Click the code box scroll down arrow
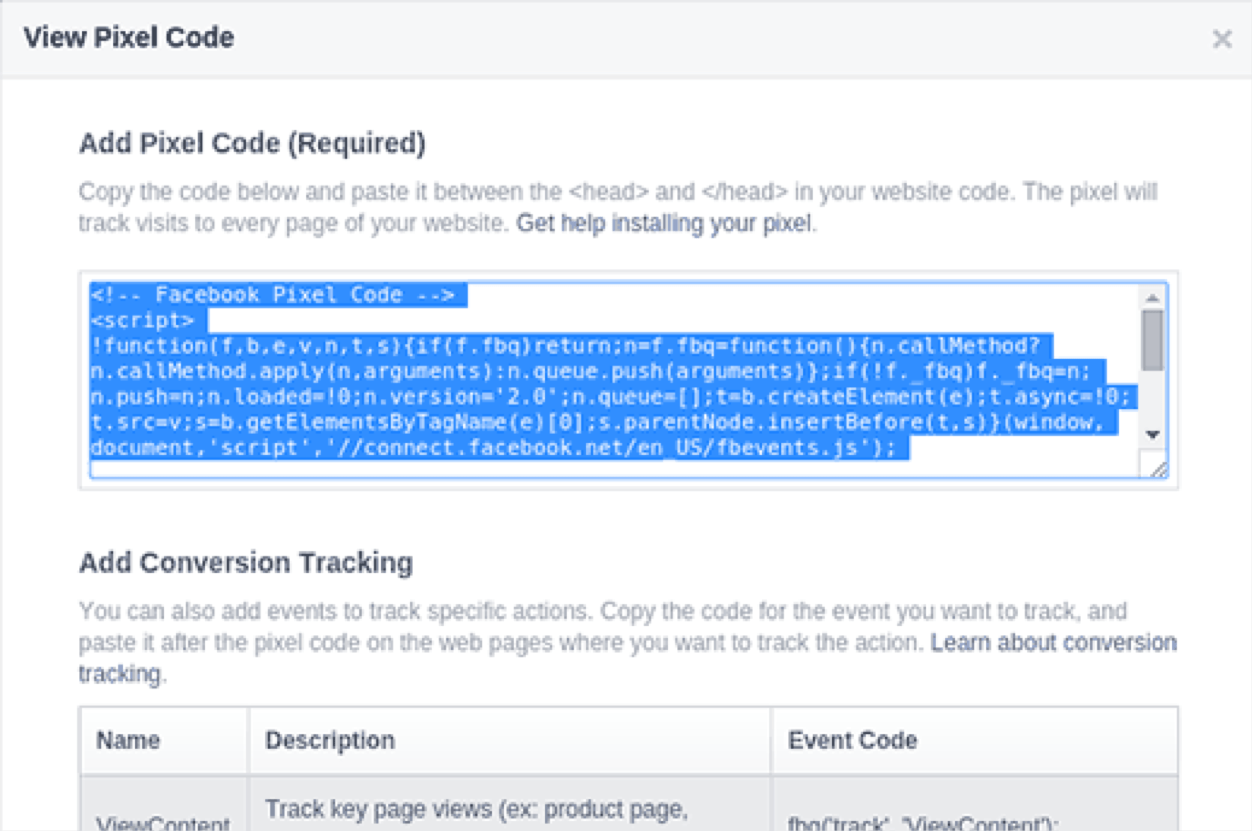Image resolution: width=1252 pixels, height=831 pixels. click(1152, 434)
